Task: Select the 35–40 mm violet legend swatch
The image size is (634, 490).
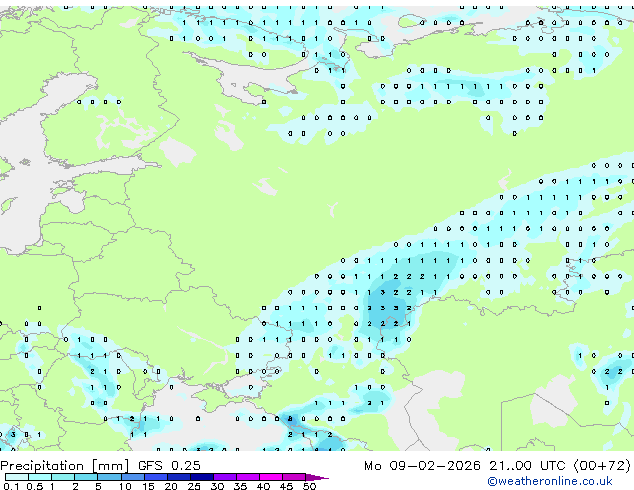Action: click(248, 477)
